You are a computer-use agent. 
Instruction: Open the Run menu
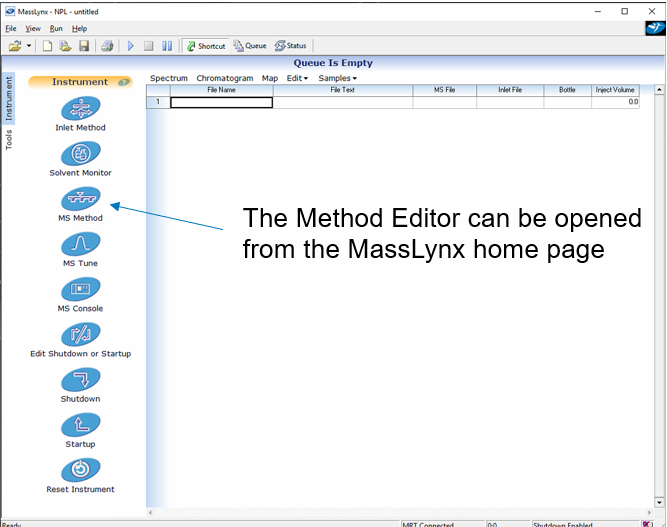[x=56, y=28]
